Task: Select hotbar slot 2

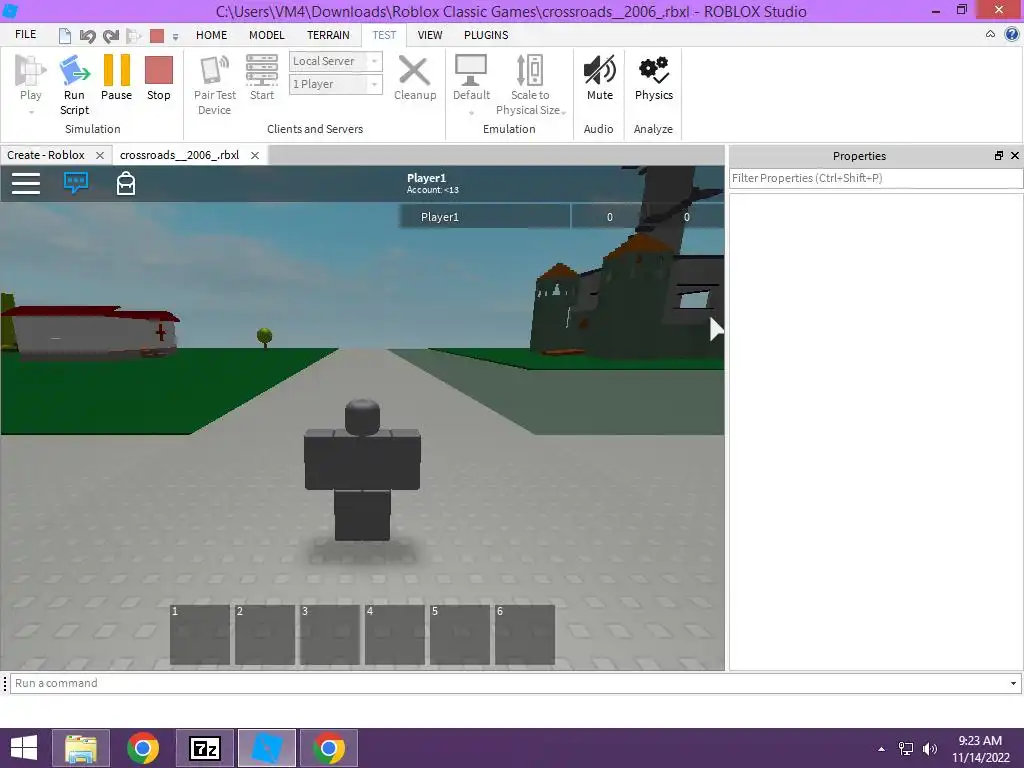Action: [264, 635]
